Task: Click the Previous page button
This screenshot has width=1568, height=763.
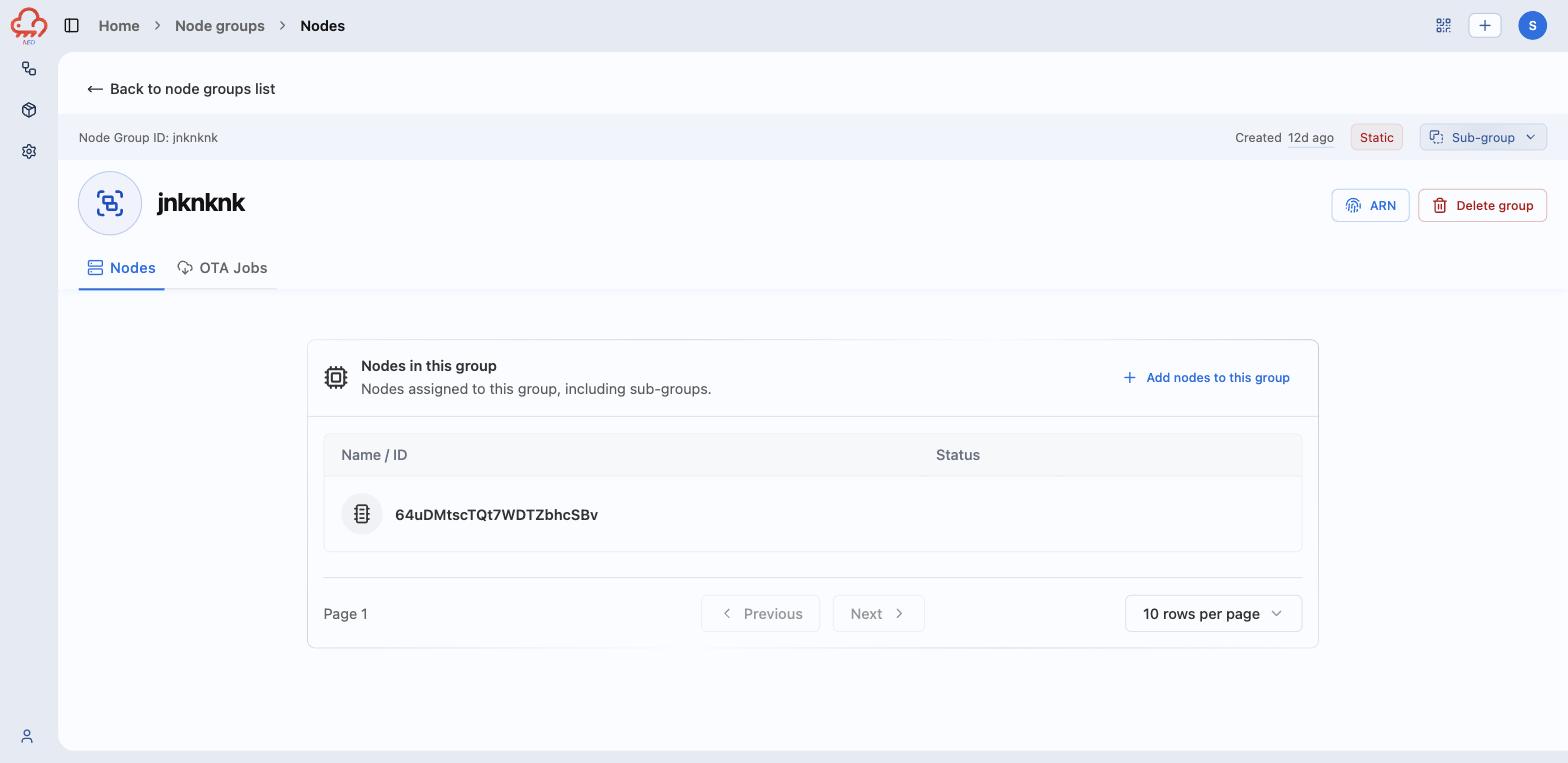Action: click(760, 613)
